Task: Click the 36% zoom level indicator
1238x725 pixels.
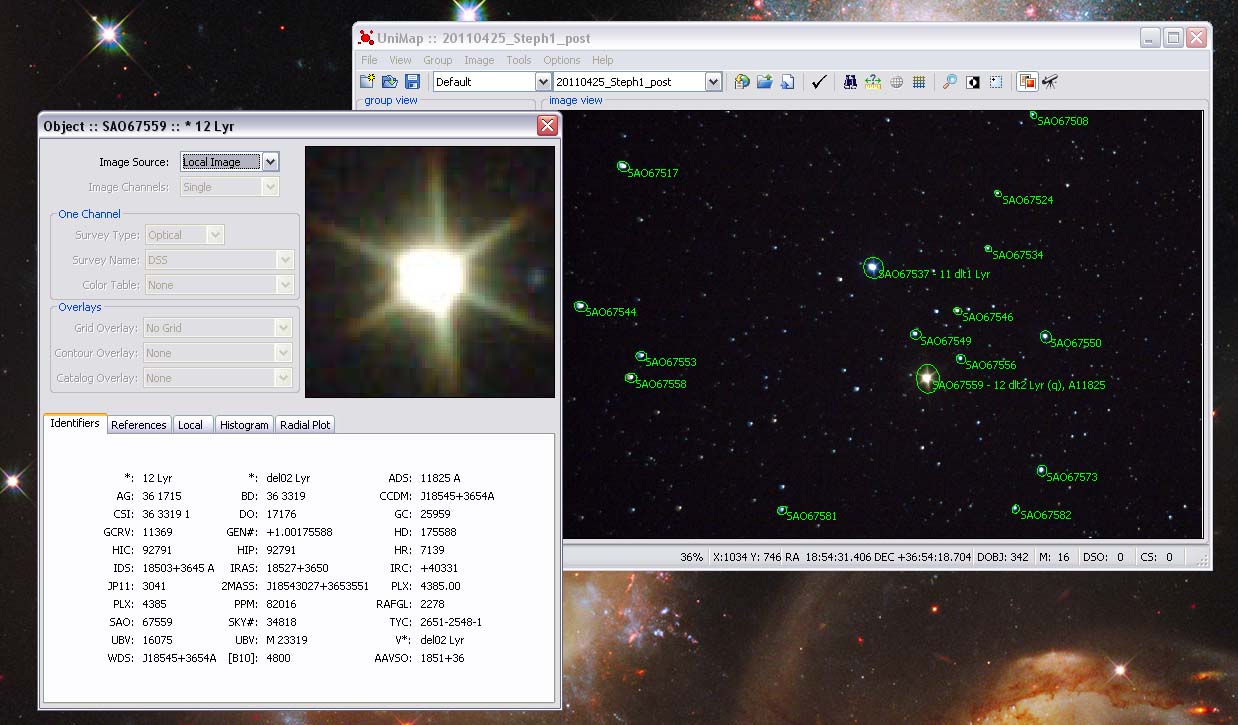Action: tap(691, 557)
